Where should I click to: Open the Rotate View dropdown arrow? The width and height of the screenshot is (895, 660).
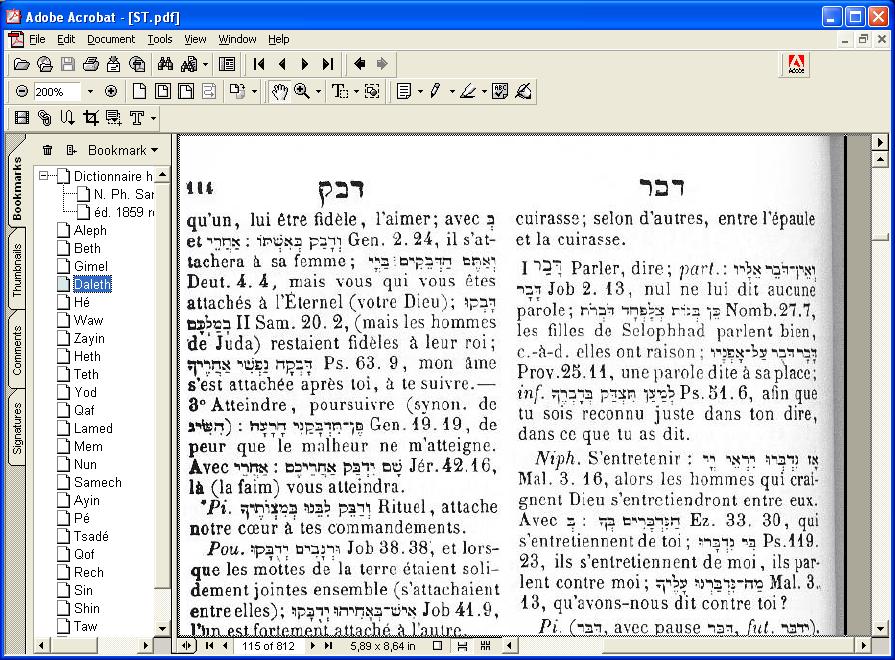[255, 91]
